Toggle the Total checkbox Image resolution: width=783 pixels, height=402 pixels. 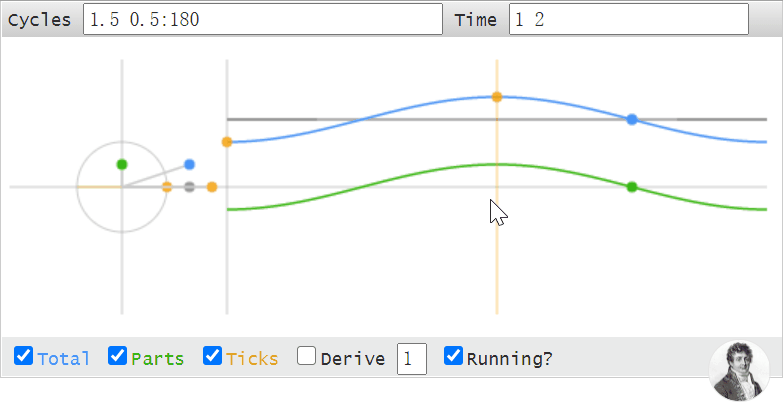(23, 356)
